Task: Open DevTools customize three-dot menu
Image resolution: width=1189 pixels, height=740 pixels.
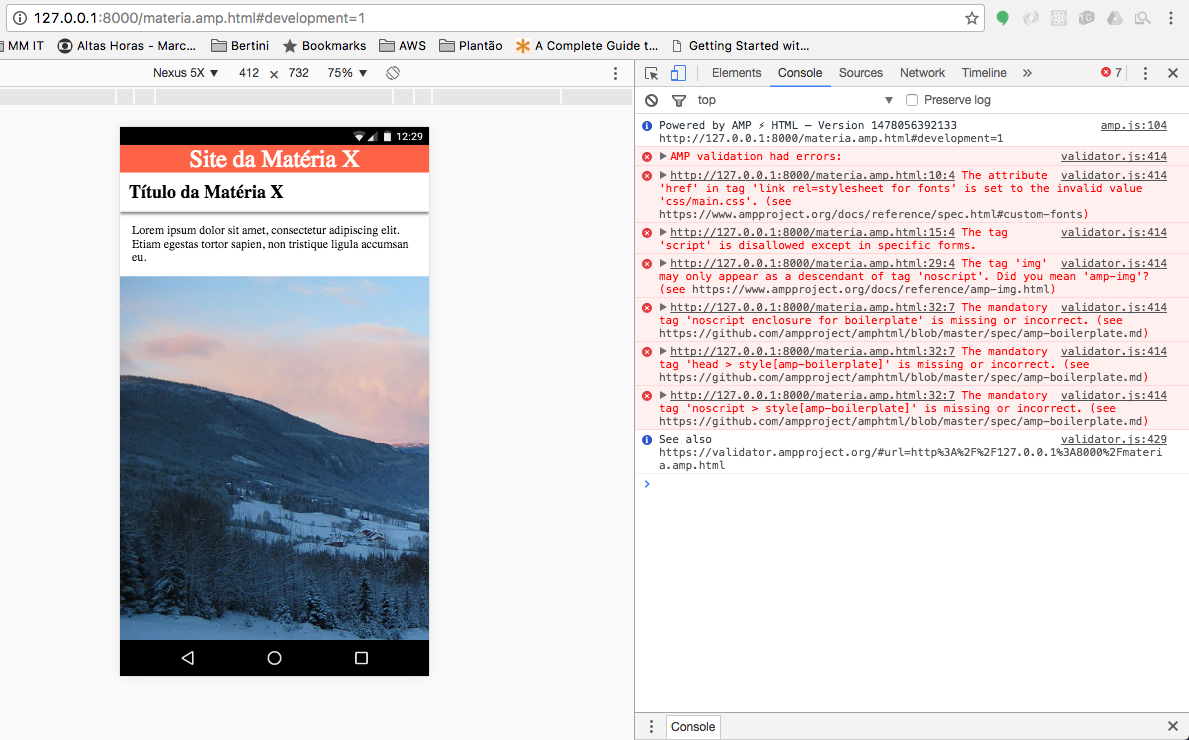Action: [x=1145, y=73]
